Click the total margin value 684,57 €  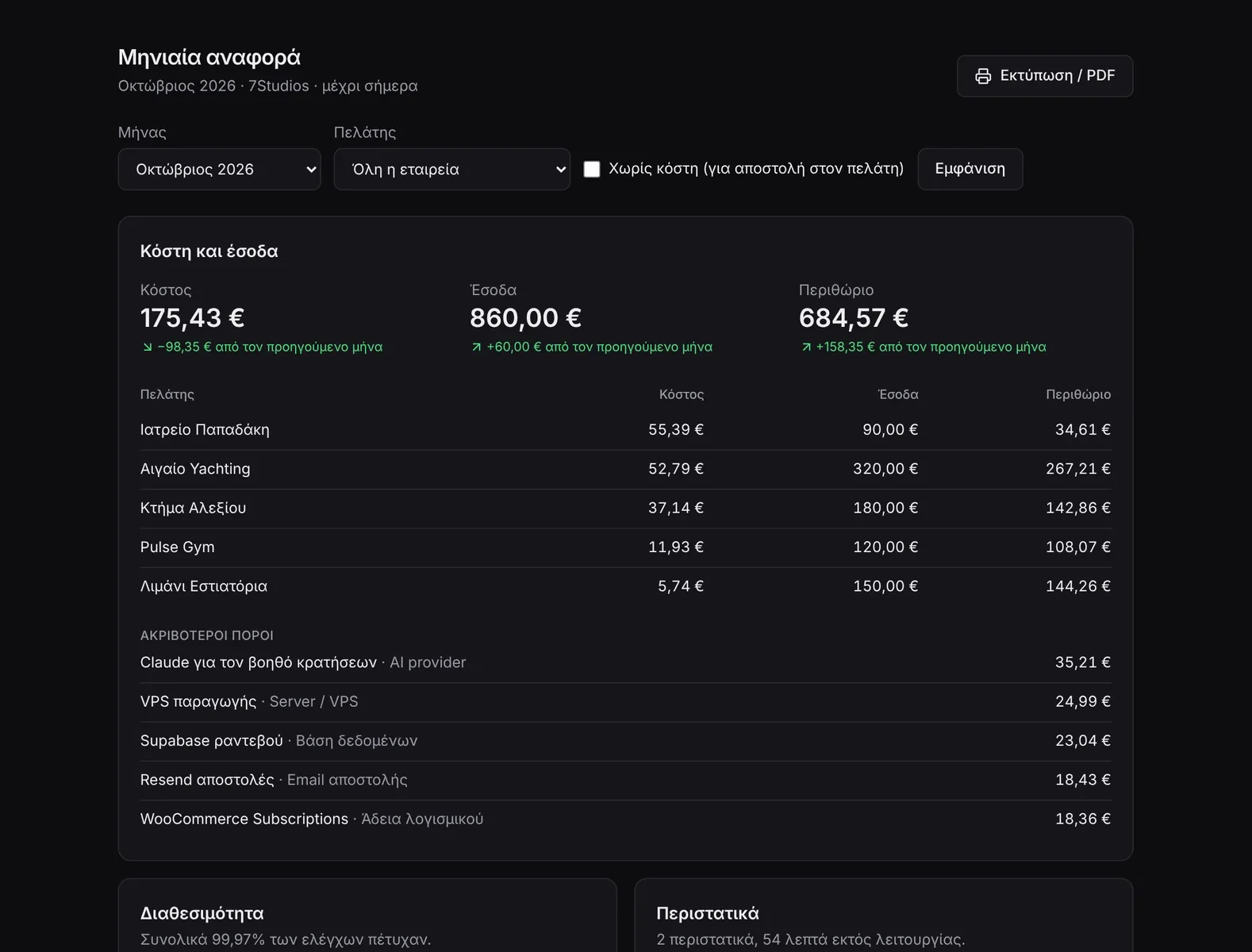tap(854, 318)
